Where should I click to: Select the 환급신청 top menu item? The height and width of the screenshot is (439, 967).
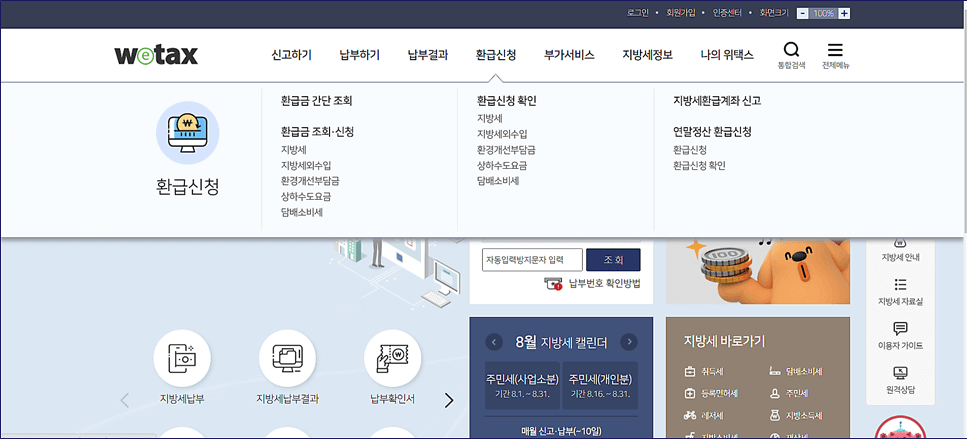(x=496, y=55)
